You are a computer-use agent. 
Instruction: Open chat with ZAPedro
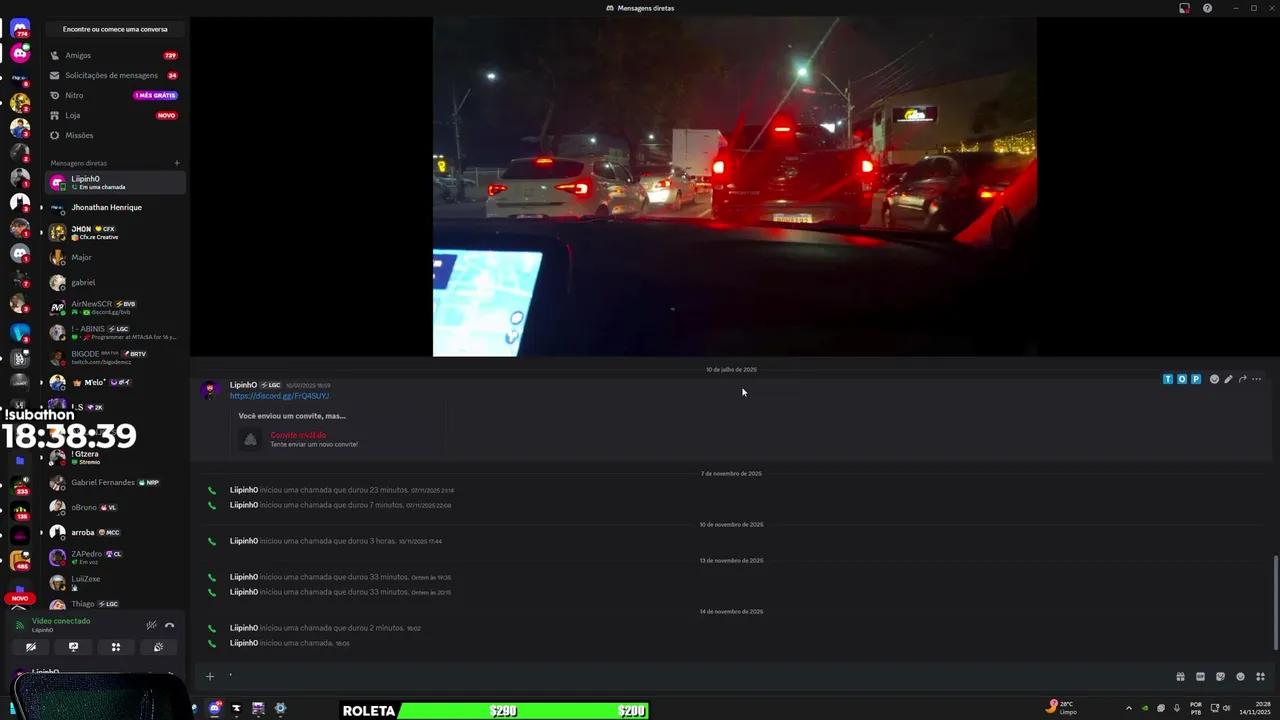click(x=115, y=557)
